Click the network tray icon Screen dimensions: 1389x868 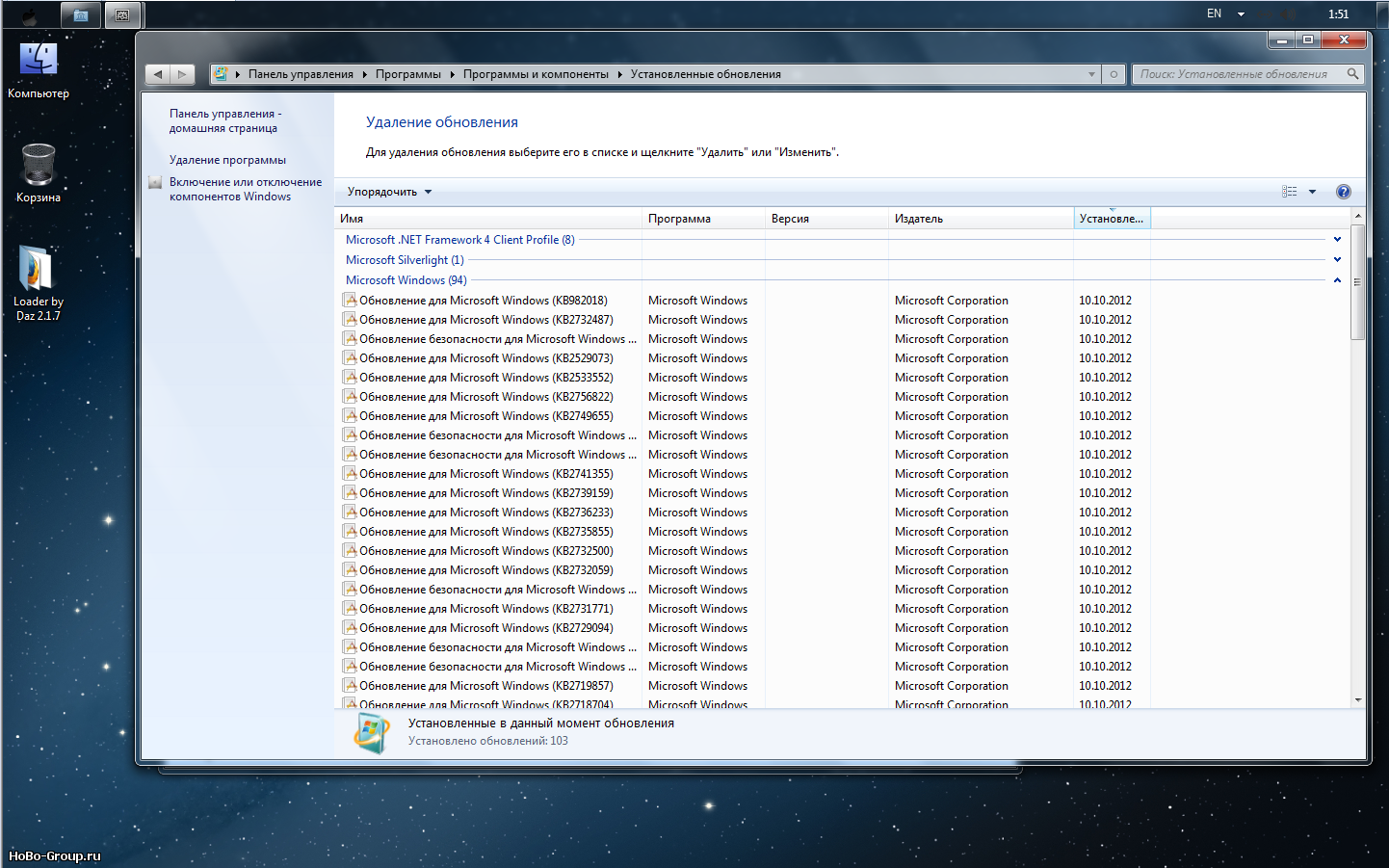[1265, 13]
